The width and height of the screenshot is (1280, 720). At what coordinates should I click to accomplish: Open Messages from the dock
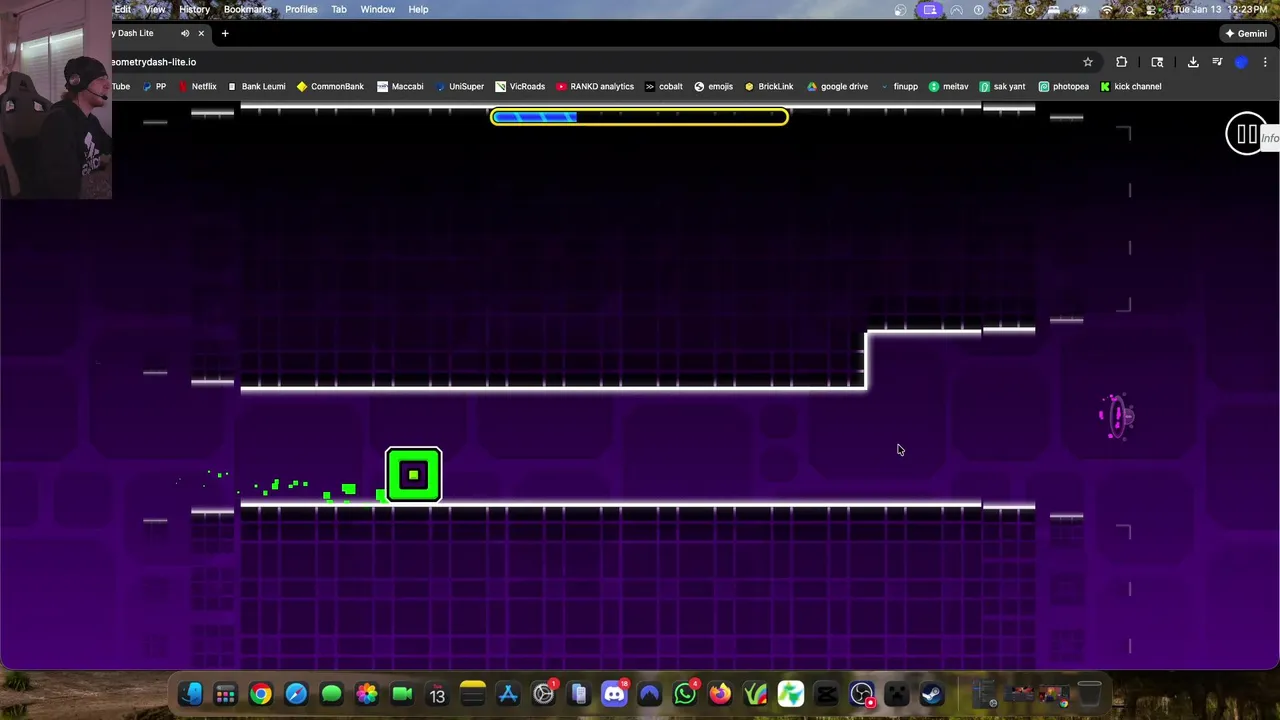331,694
